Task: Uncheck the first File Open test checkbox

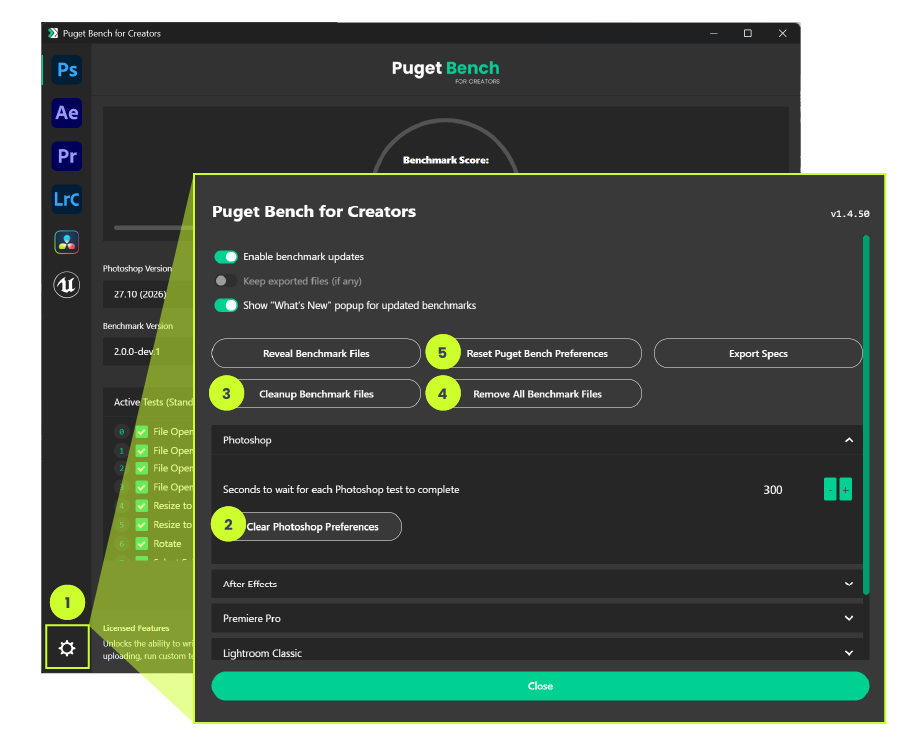Action: (x=141, y=432)
